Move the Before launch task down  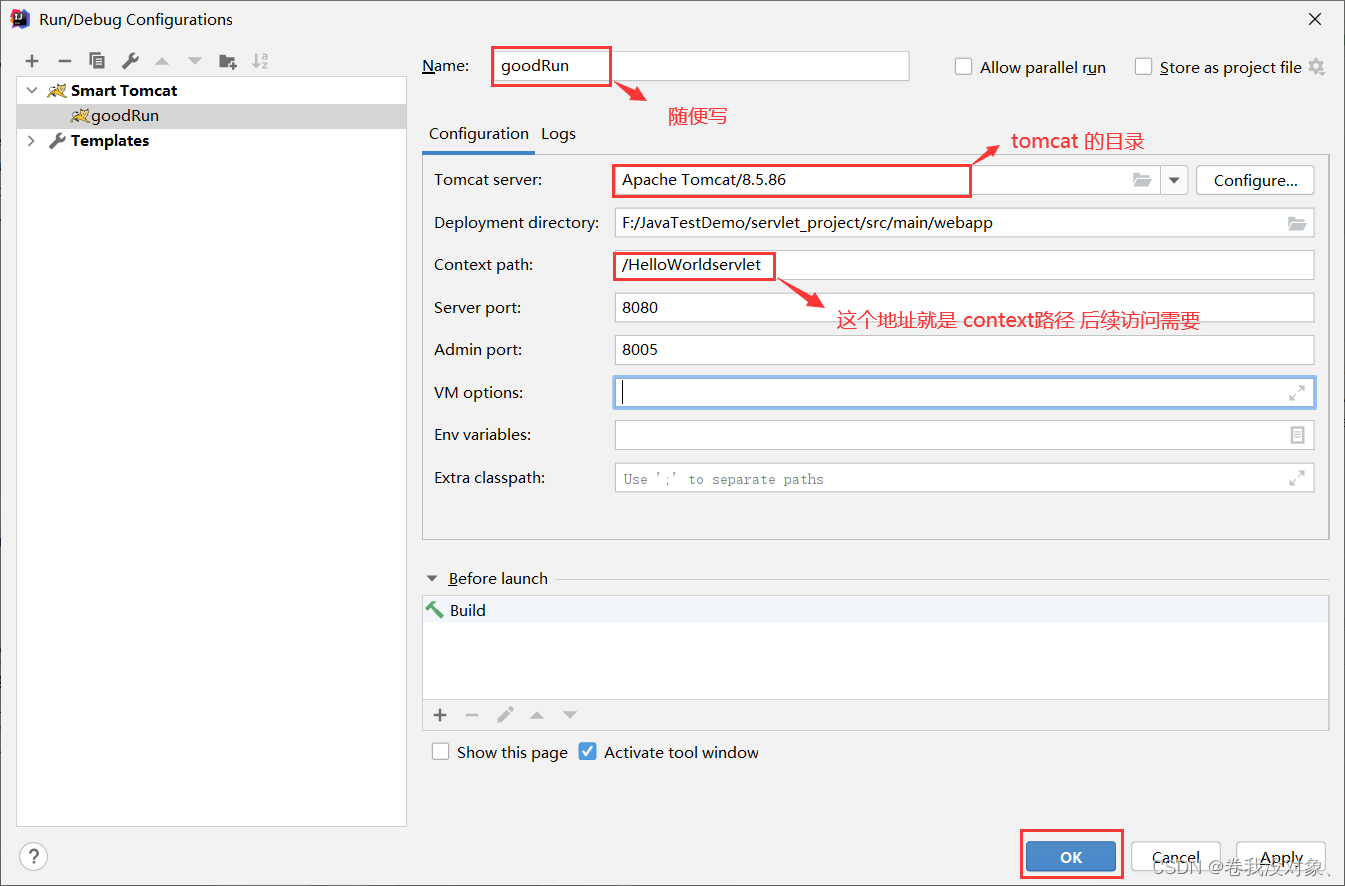click(570, 715)
